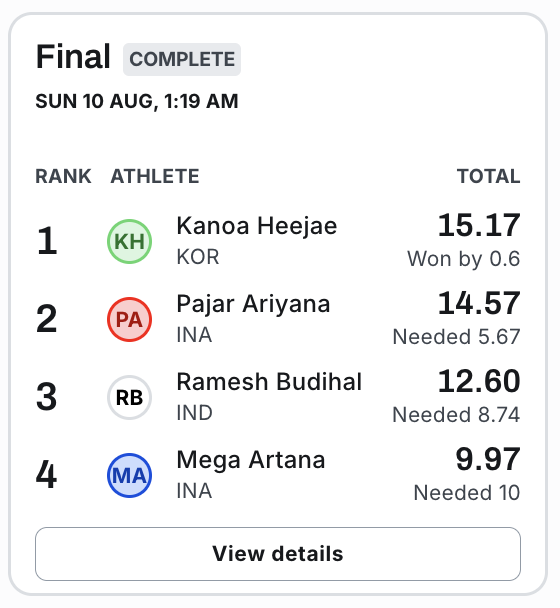Click the TOTAL column header
Screen dimensions: 560x608
coord(489,176)
